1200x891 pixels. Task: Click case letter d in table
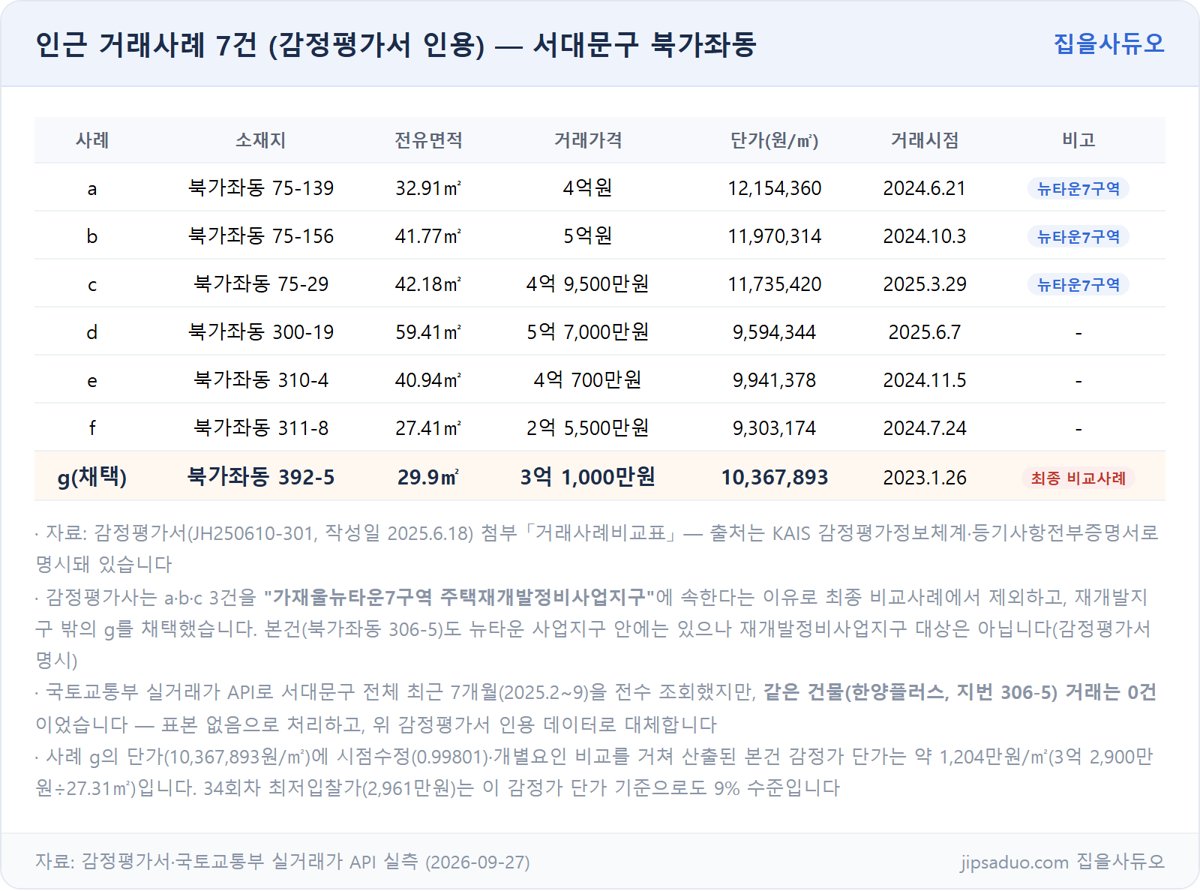[92, 332]
